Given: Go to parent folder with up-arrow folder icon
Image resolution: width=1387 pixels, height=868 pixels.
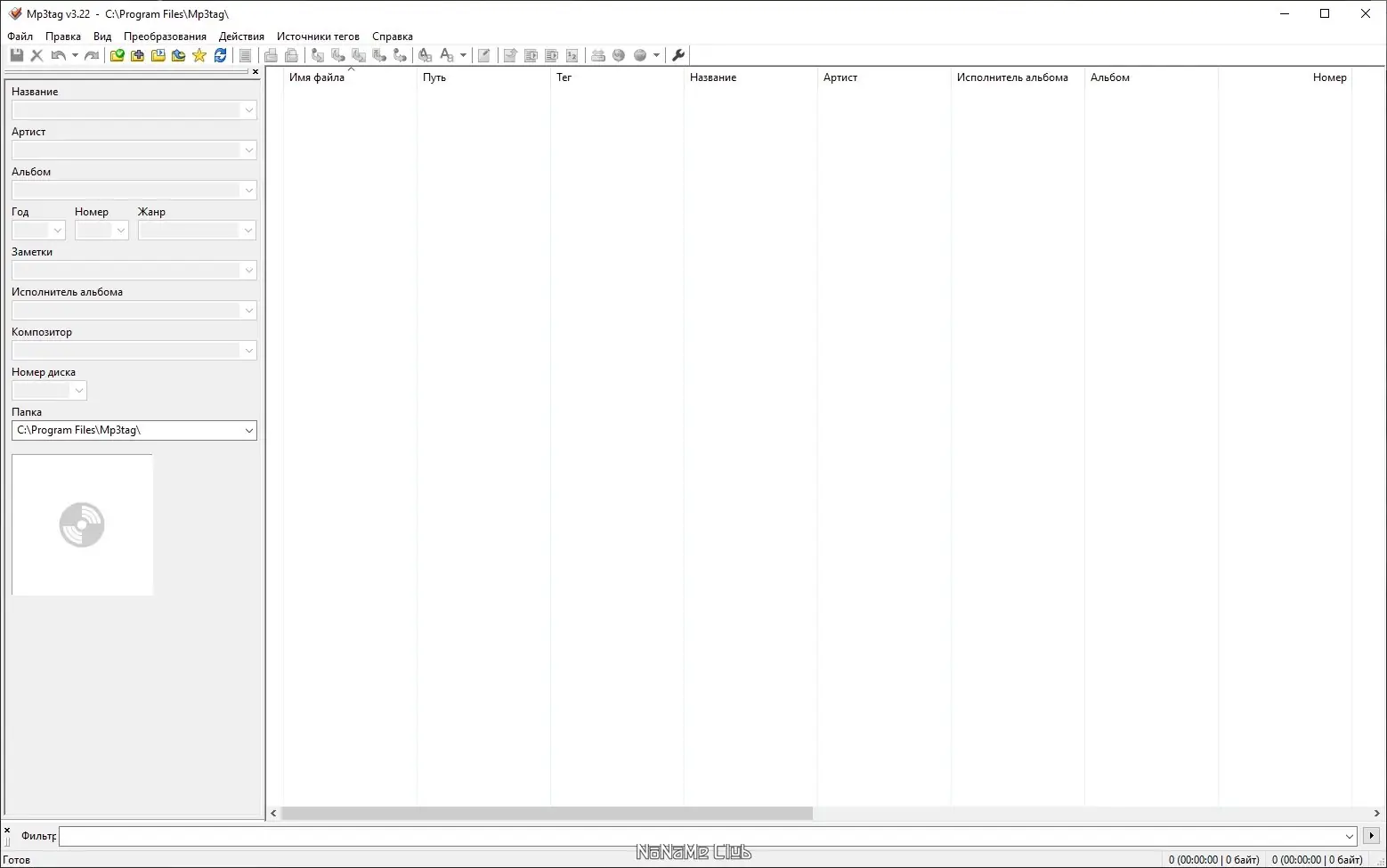Looking at the screenshot, I should point(178,55).
